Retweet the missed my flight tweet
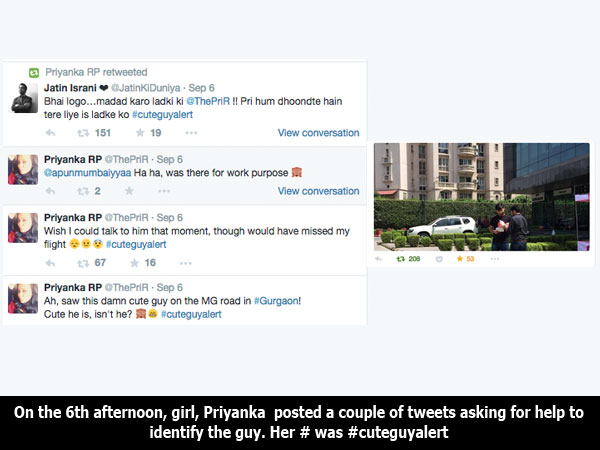Image resolution: width=600 pixels, height=450 pixels. coord(83,263)
